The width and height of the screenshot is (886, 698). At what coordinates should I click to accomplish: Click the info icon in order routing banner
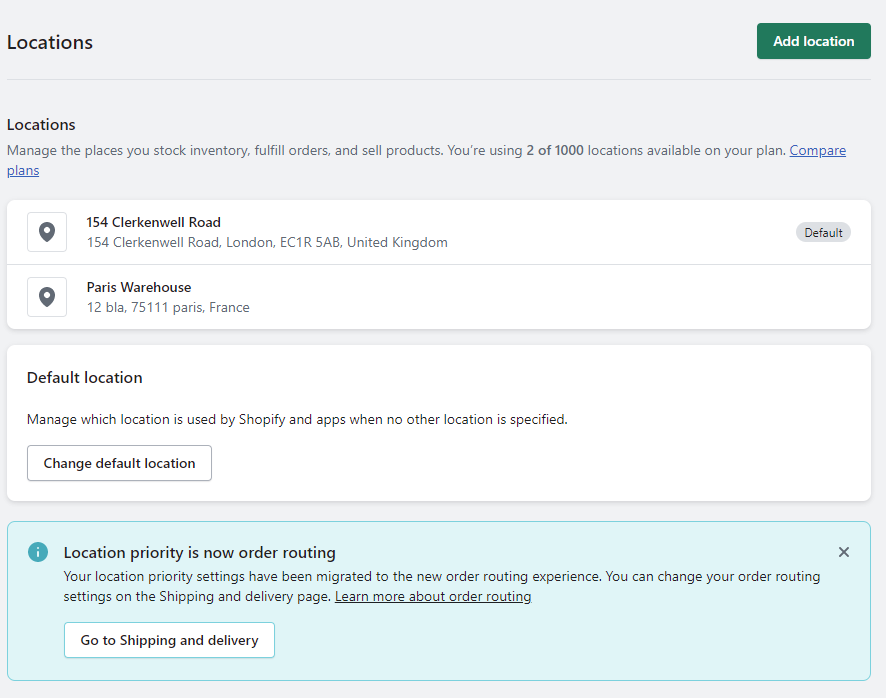pyautogui.click(x=38, y=552)
